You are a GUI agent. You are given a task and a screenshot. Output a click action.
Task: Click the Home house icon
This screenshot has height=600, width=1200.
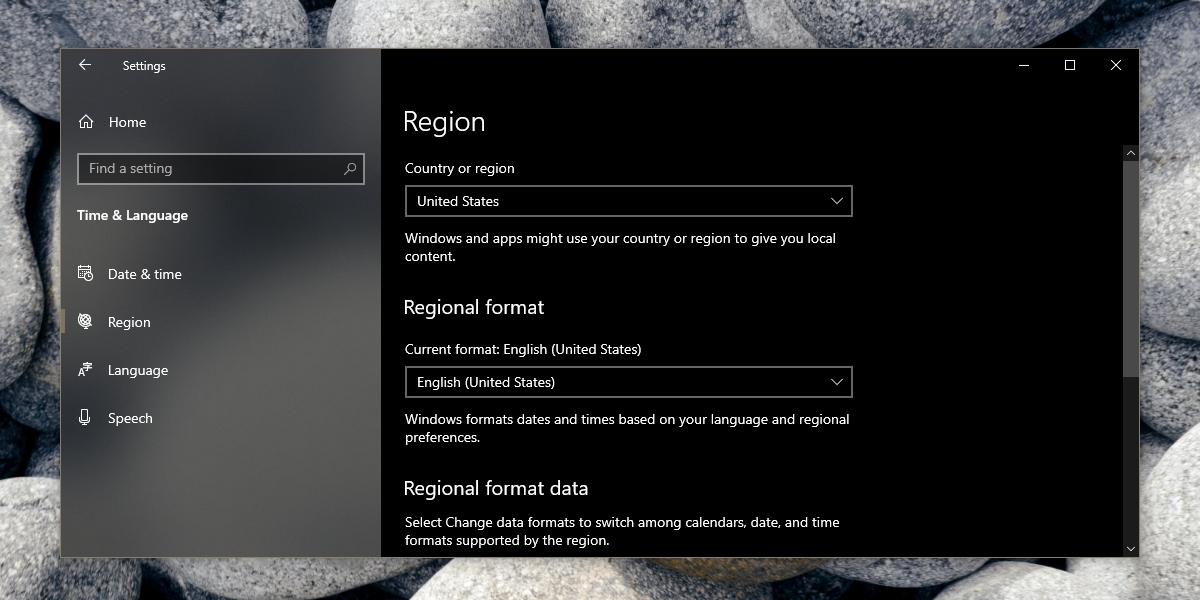pos(86,122)
